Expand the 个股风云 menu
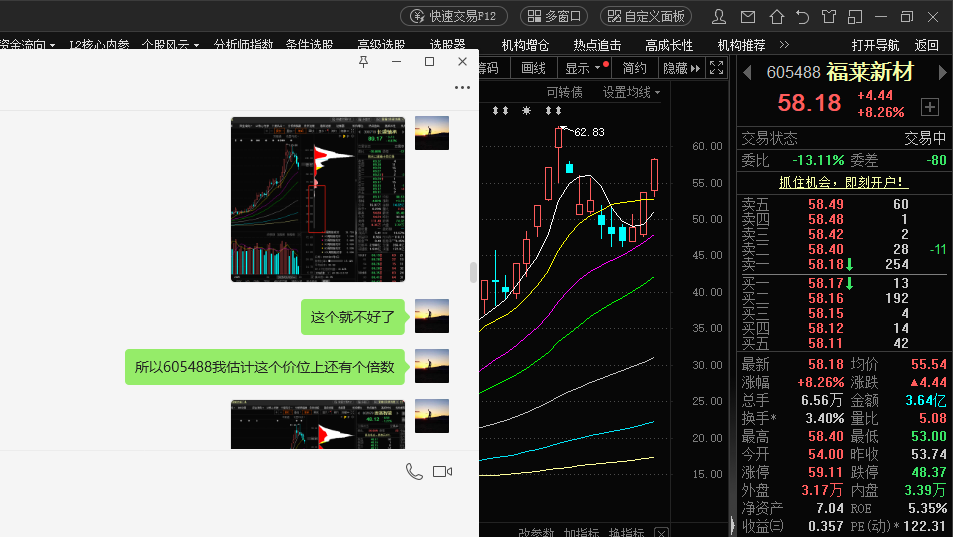 pyautogui.click(x=170, y=45)
